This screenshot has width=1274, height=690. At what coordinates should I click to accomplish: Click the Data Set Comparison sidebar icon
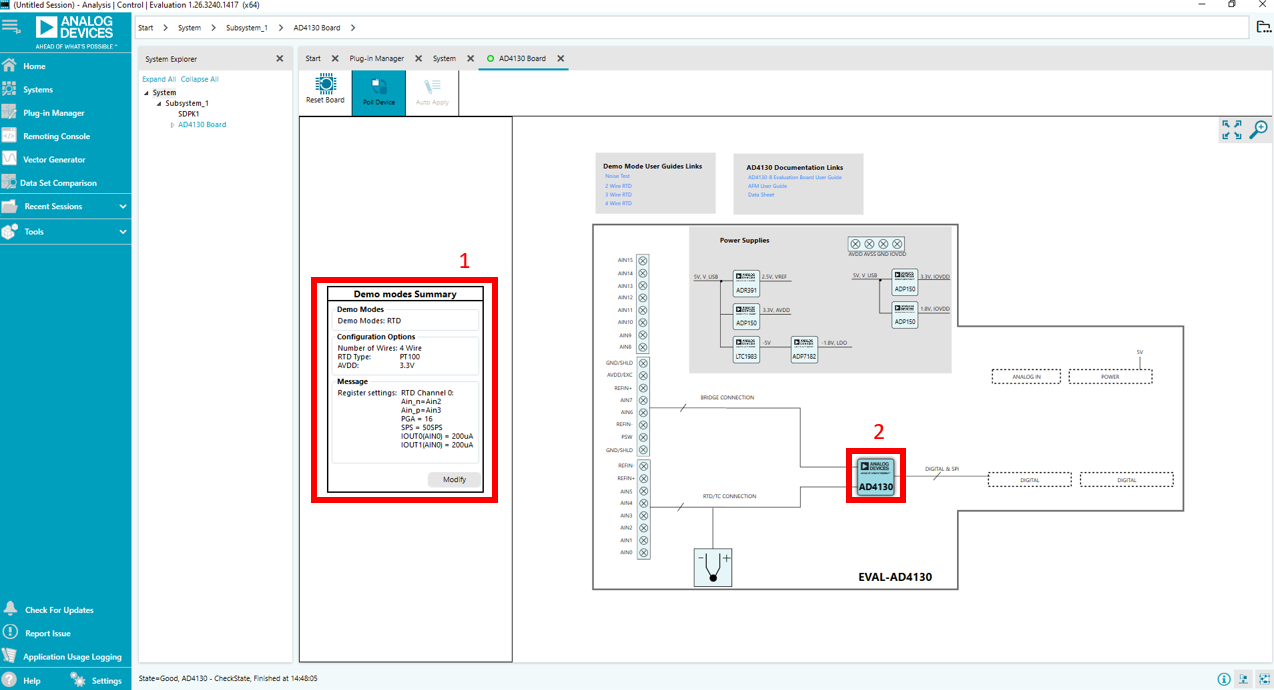10,183
